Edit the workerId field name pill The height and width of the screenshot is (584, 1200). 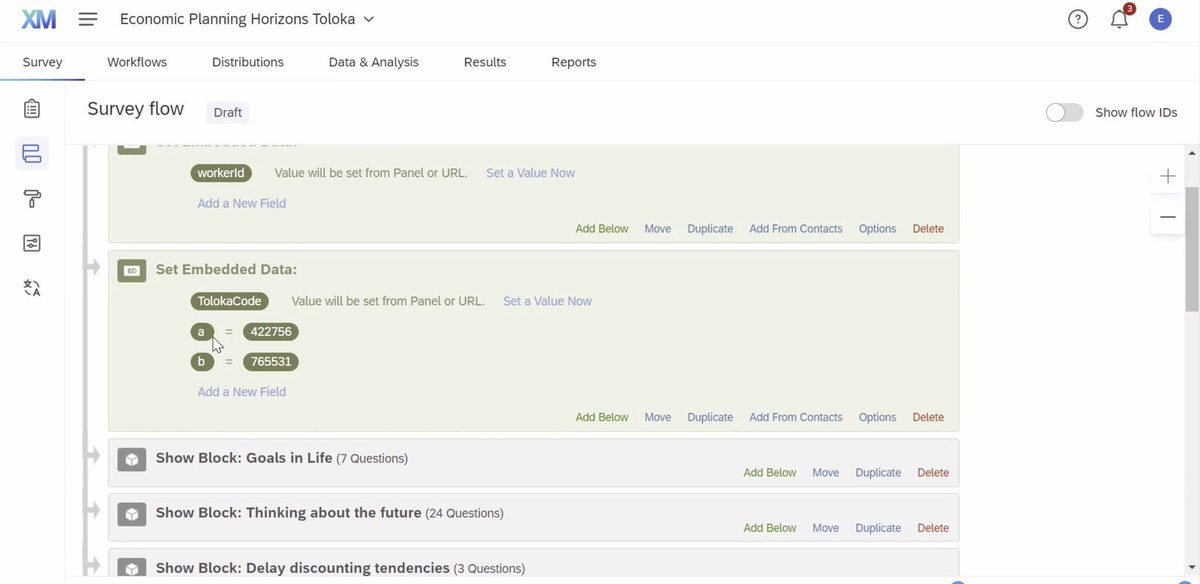(221, 173)
